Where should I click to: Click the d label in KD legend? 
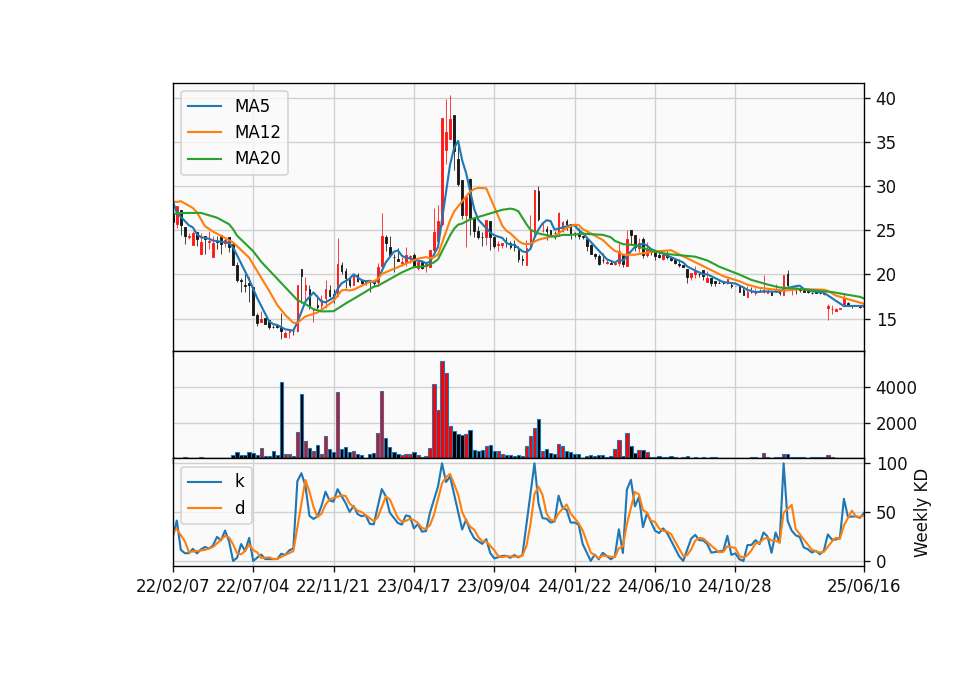point(239,508)
